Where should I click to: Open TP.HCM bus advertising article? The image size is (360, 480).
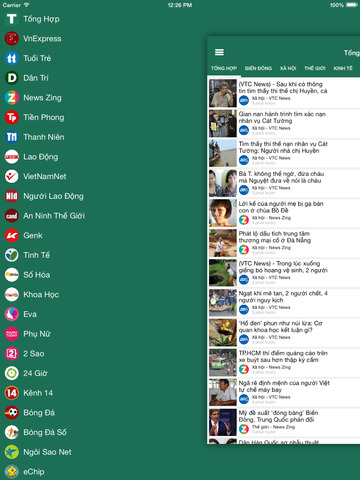click(284, 363)
